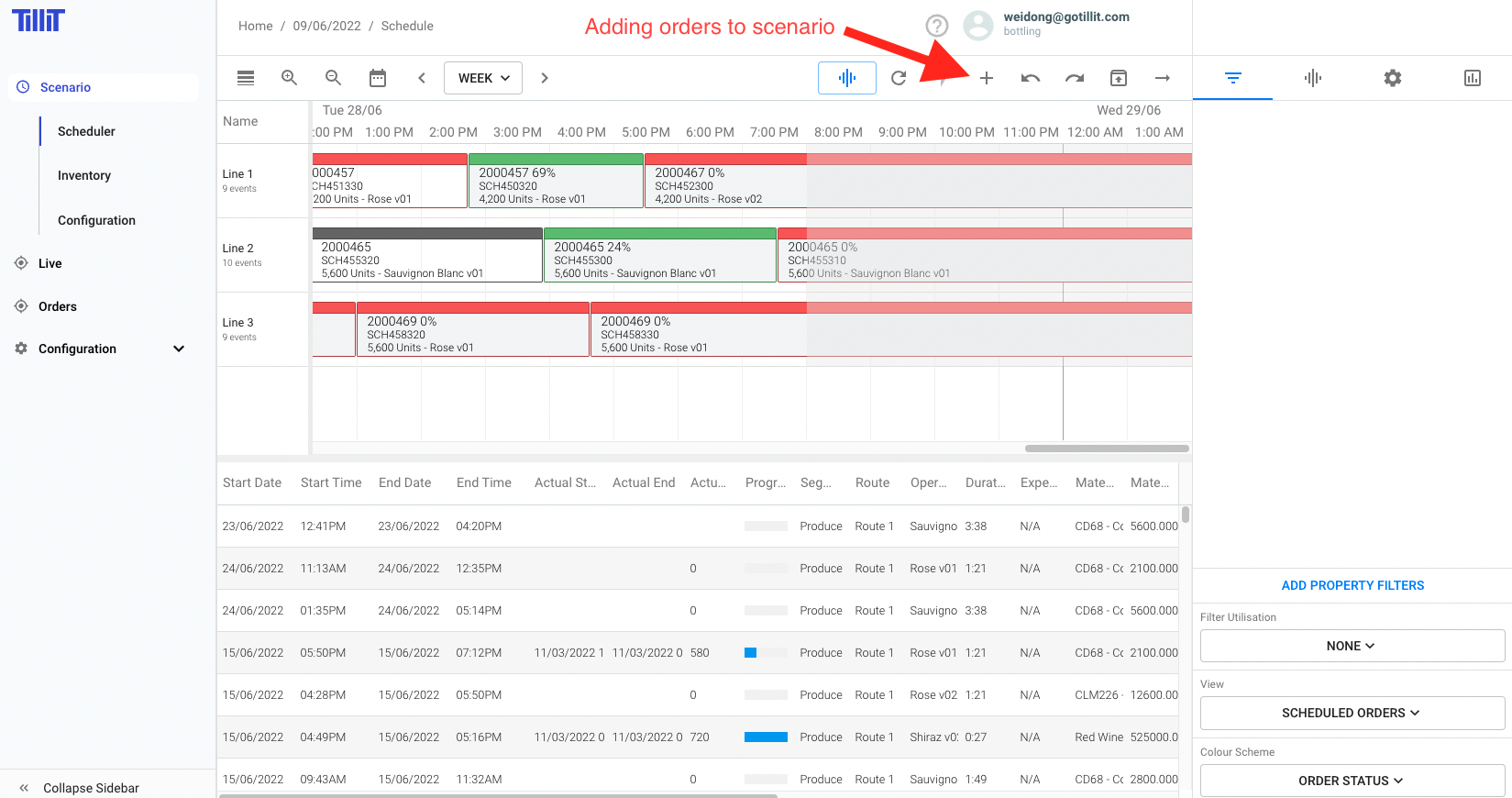Click progress bar in 15/06/2022 05:50PM start row
The height and width of the screenshot is (798, 1512).
[766, 653]
